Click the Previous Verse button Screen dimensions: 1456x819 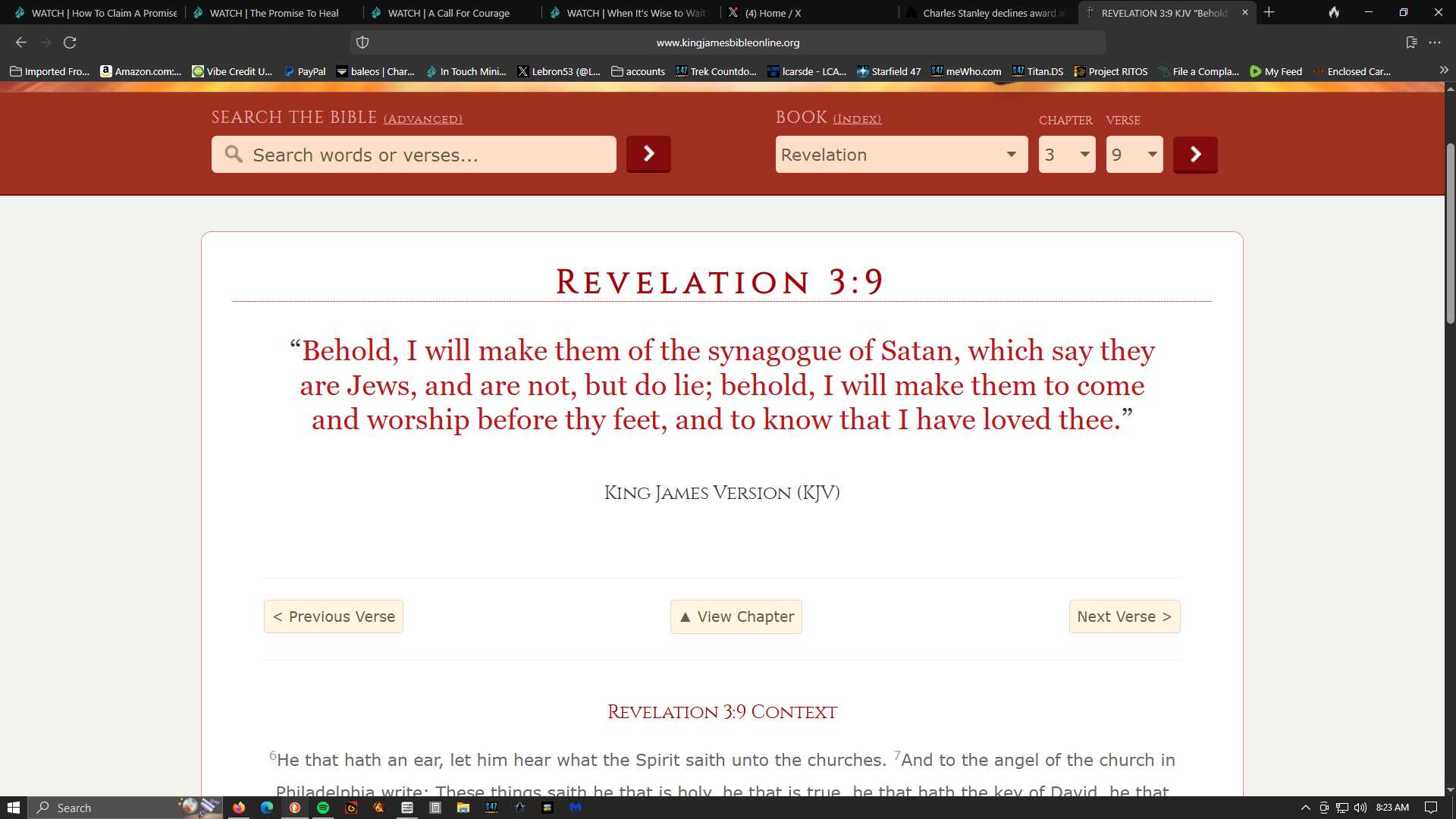334,617
